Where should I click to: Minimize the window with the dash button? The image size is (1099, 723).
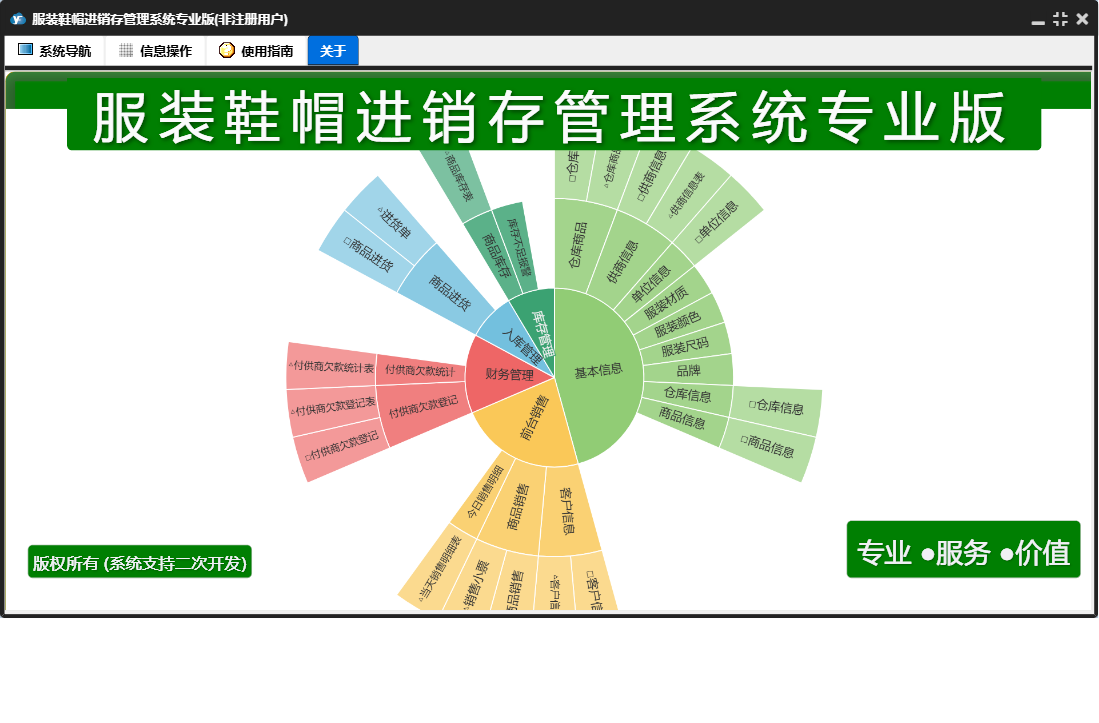[1038, 21]
